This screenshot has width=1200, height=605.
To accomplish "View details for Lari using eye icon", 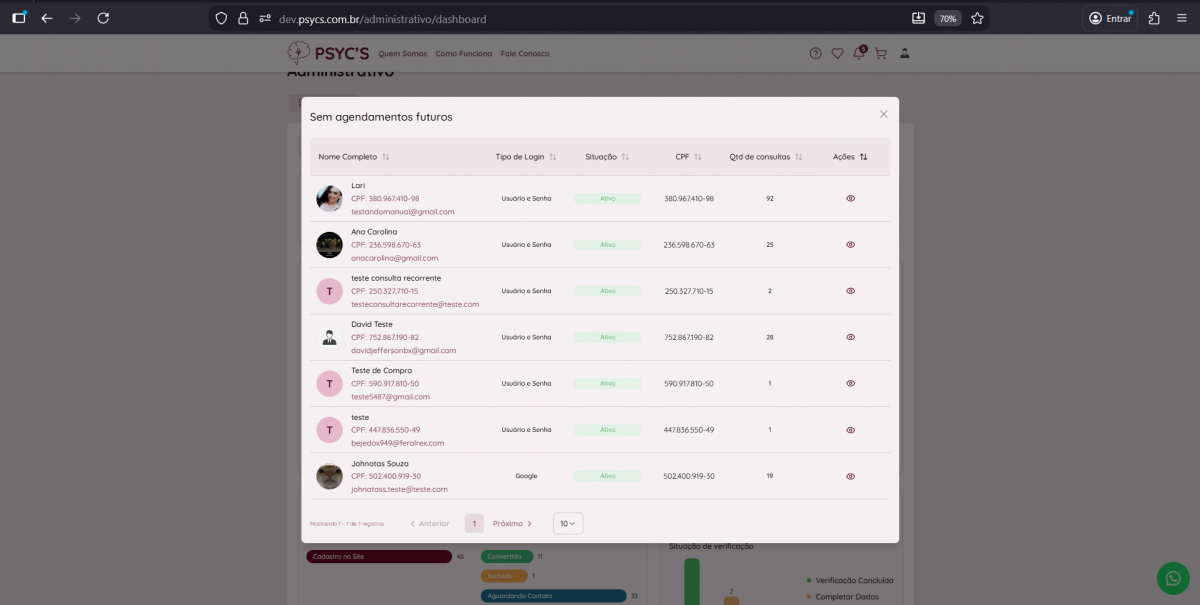I will pos(850,198).
